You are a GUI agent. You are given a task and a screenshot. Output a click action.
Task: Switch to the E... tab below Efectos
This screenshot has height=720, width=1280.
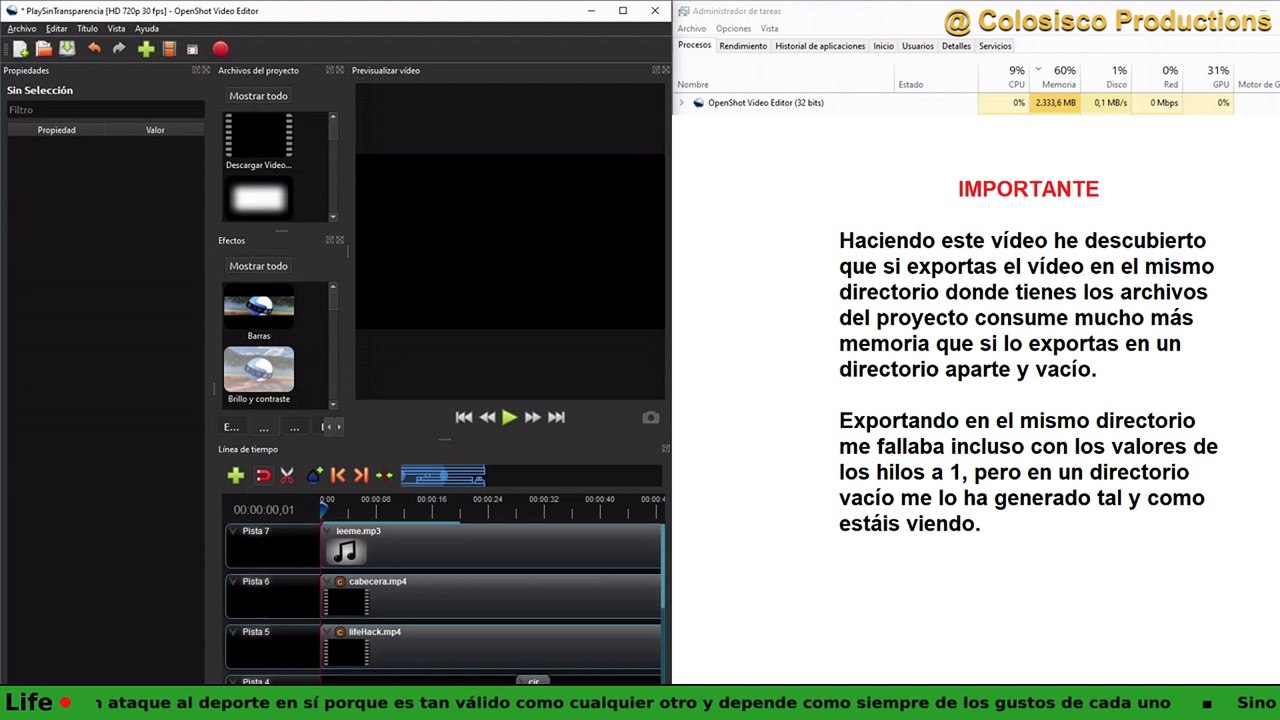click(232, 427)
